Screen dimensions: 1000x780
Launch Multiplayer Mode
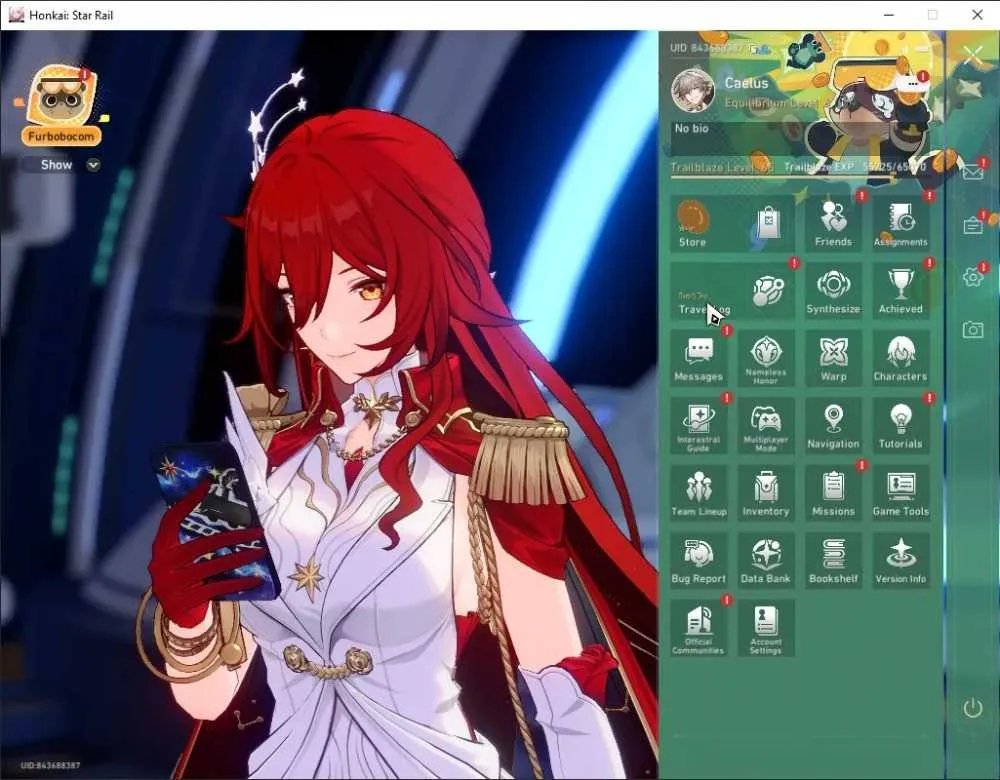click(766, 426)
